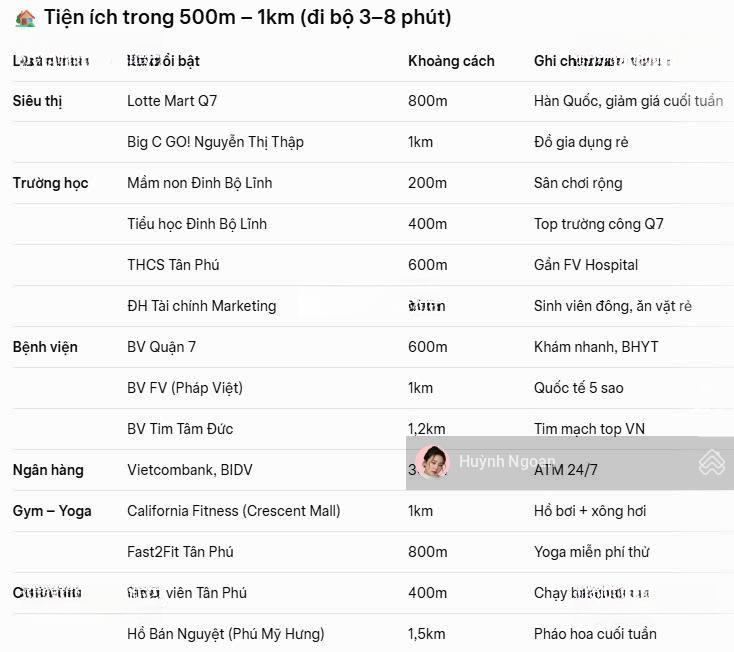
Task: Click the layered logo icon at right
Action: 711,462
